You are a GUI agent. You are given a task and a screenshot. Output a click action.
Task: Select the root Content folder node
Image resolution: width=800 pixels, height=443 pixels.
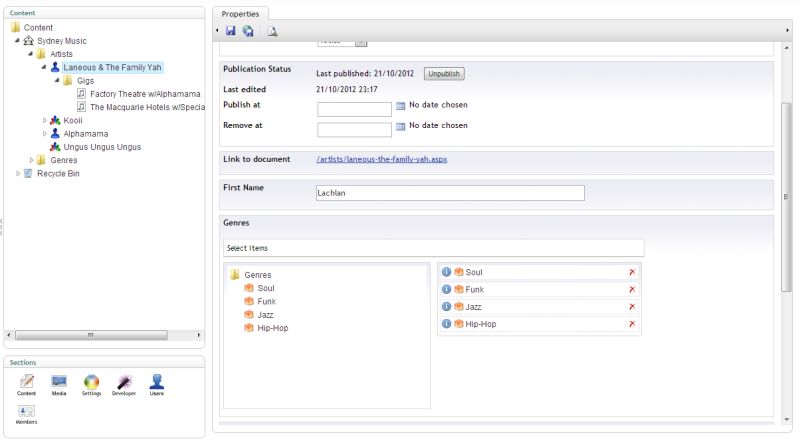[x=38, y=28]
